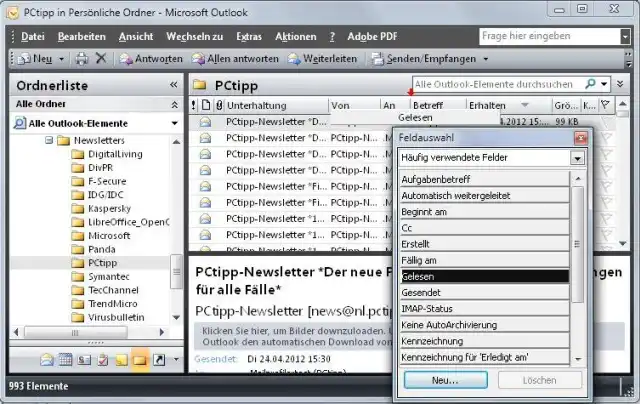
Task: Open the Notes view icon
Action: pos(120,359)
